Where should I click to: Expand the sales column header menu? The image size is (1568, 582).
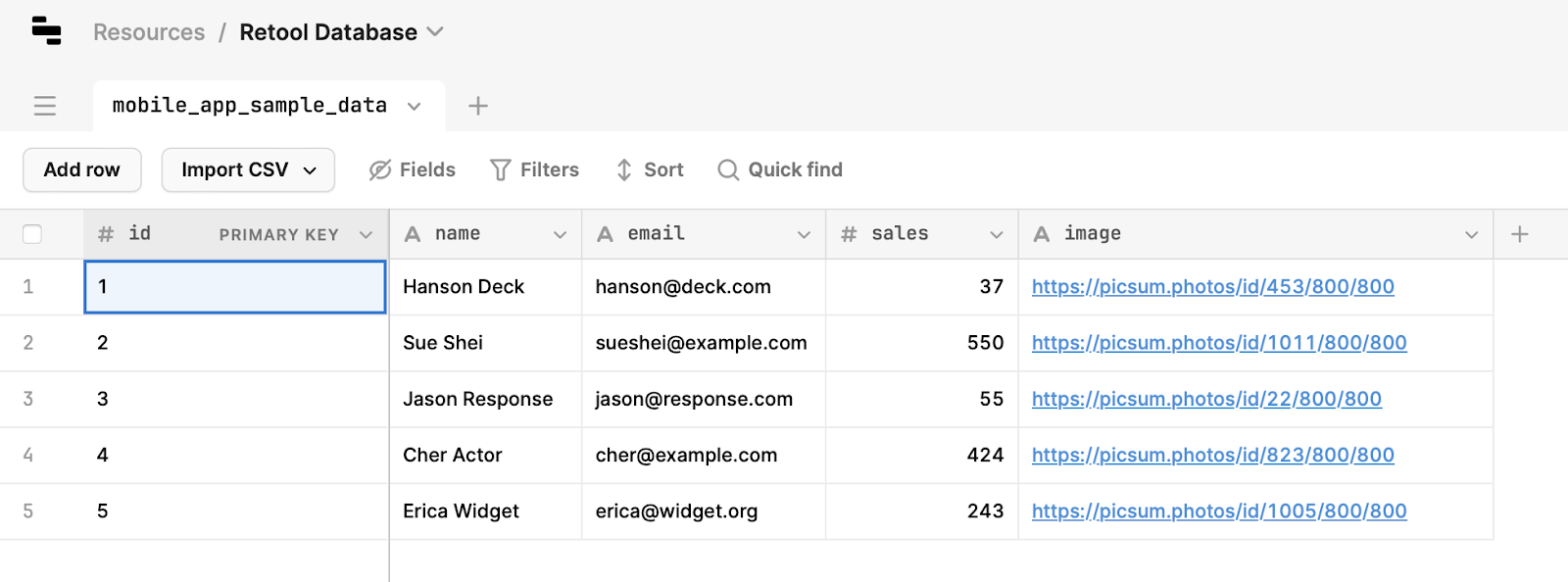[997, 234]
